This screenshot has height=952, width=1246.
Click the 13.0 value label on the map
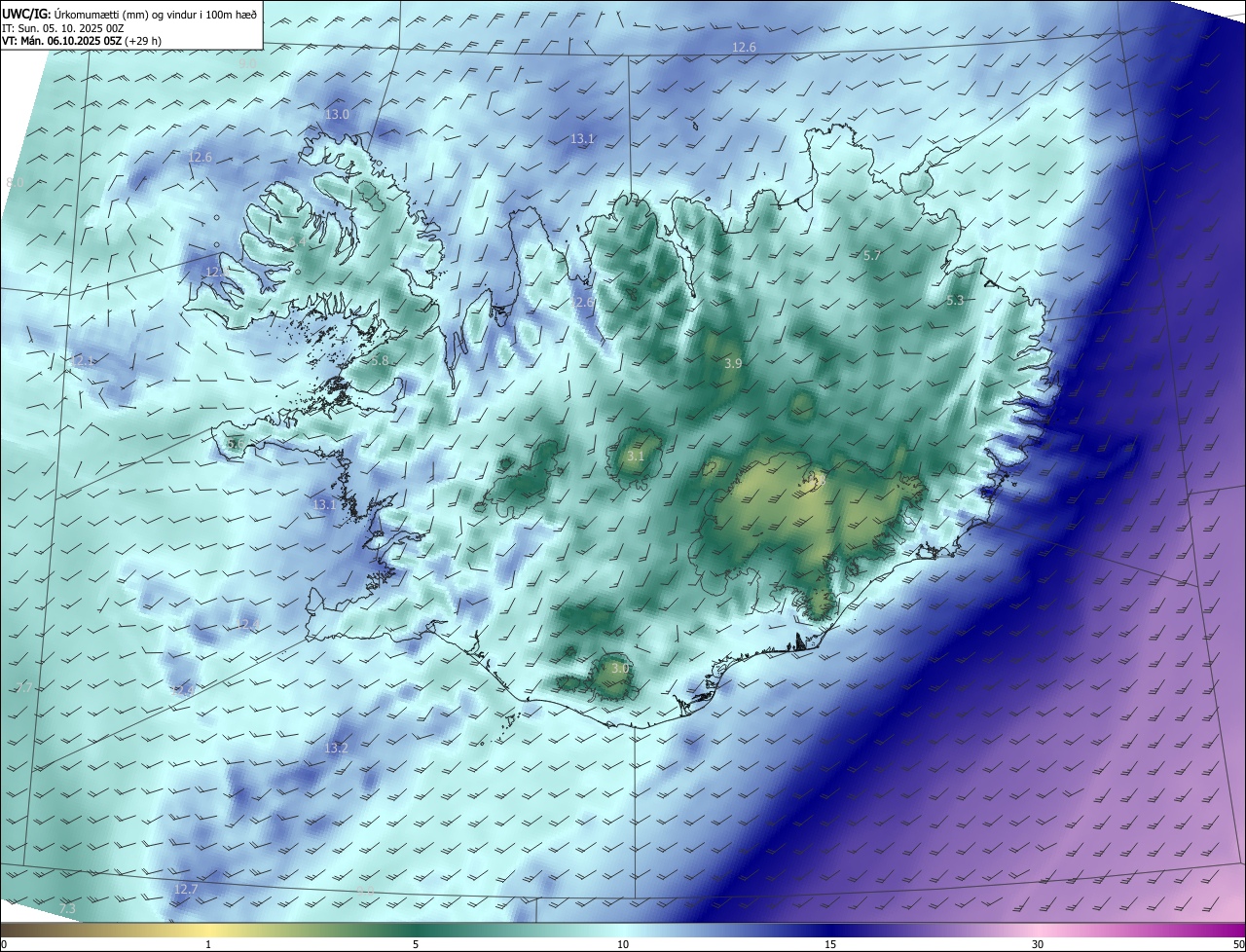click(336, 114)
